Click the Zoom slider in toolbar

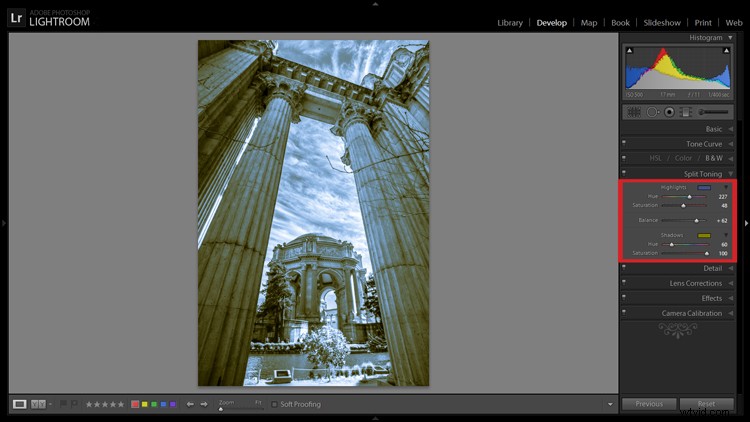tap(241, 409)
